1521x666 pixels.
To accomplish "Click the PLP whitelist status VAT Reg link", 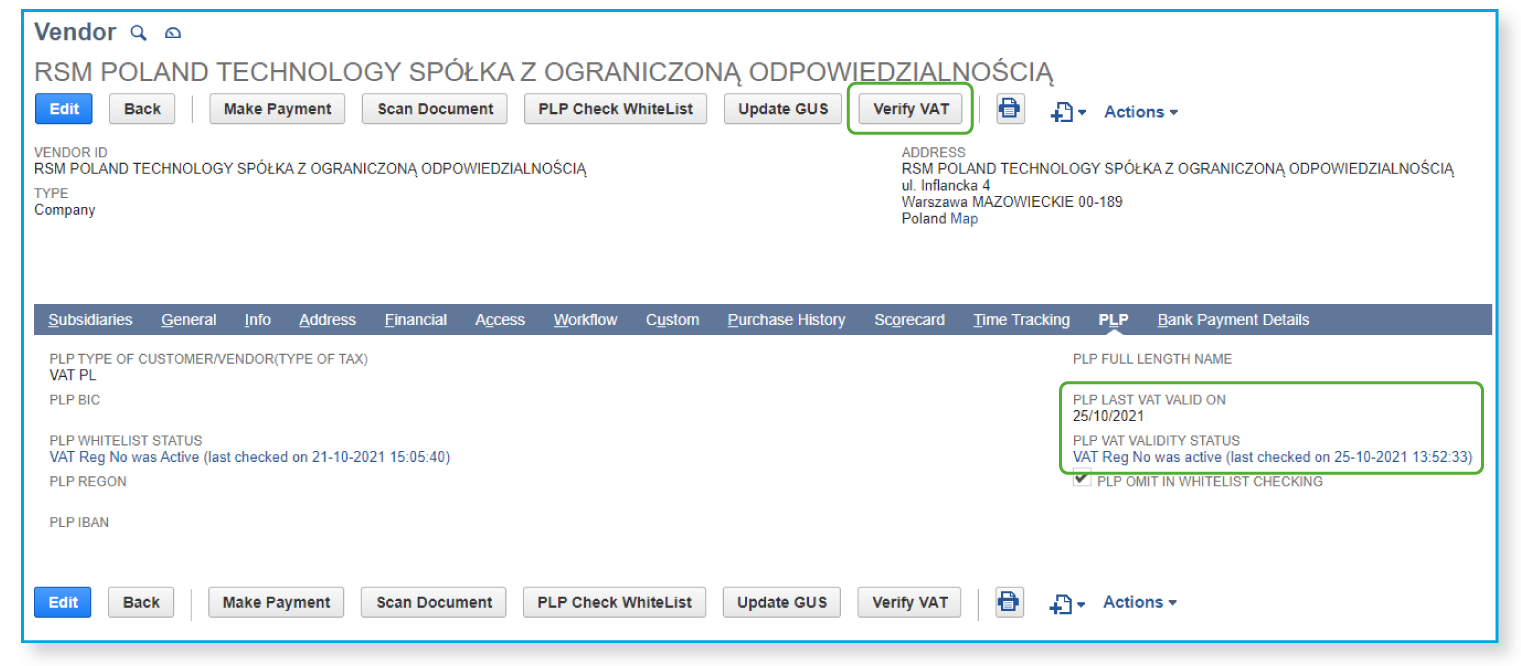I will point(250,457).
